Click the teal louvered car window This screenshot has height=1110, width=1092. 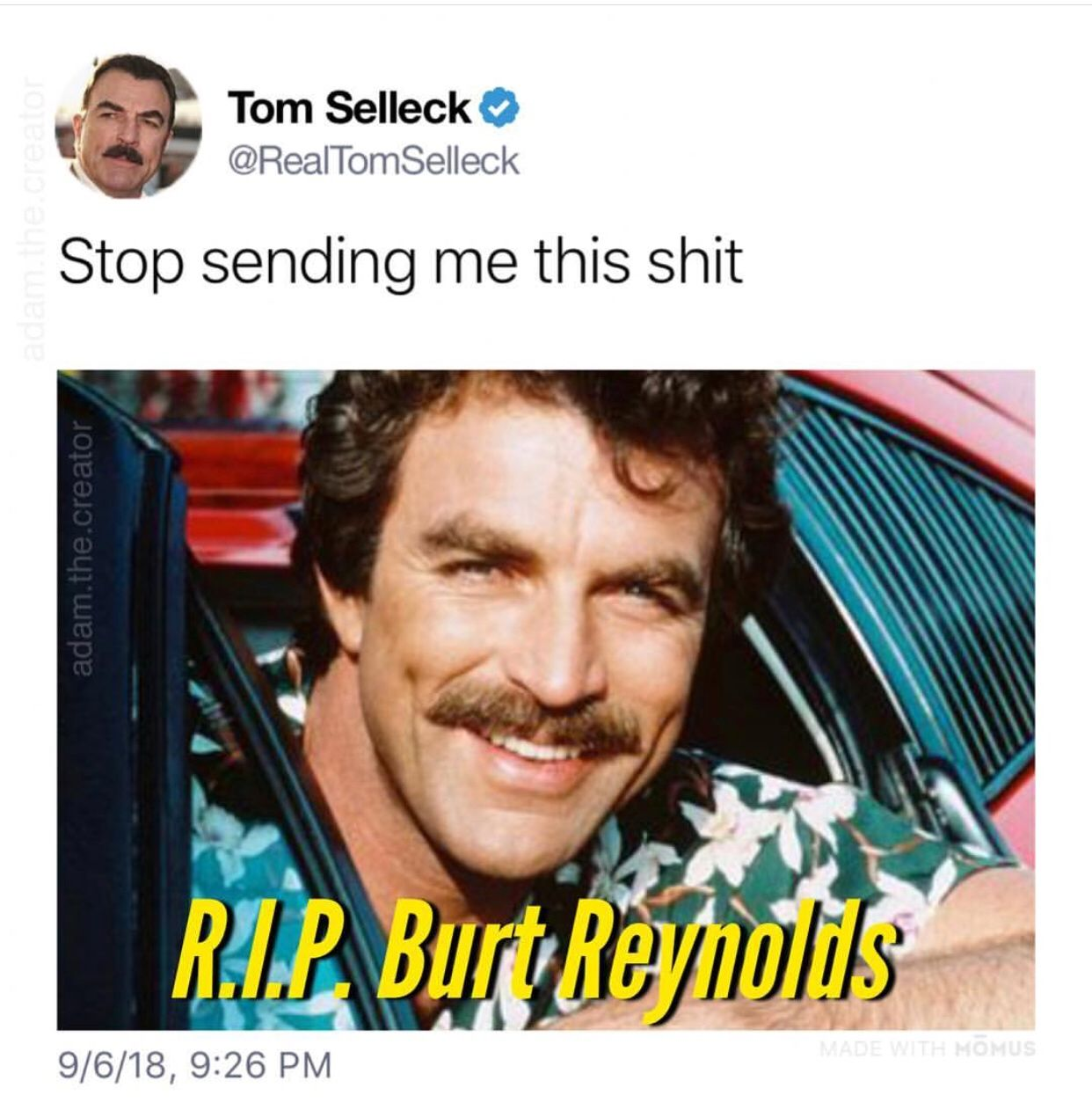906,563
